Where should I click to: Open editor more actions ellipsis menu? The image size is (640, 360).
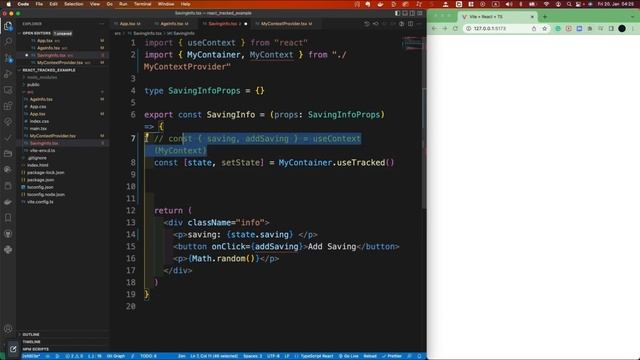[419, 24]
